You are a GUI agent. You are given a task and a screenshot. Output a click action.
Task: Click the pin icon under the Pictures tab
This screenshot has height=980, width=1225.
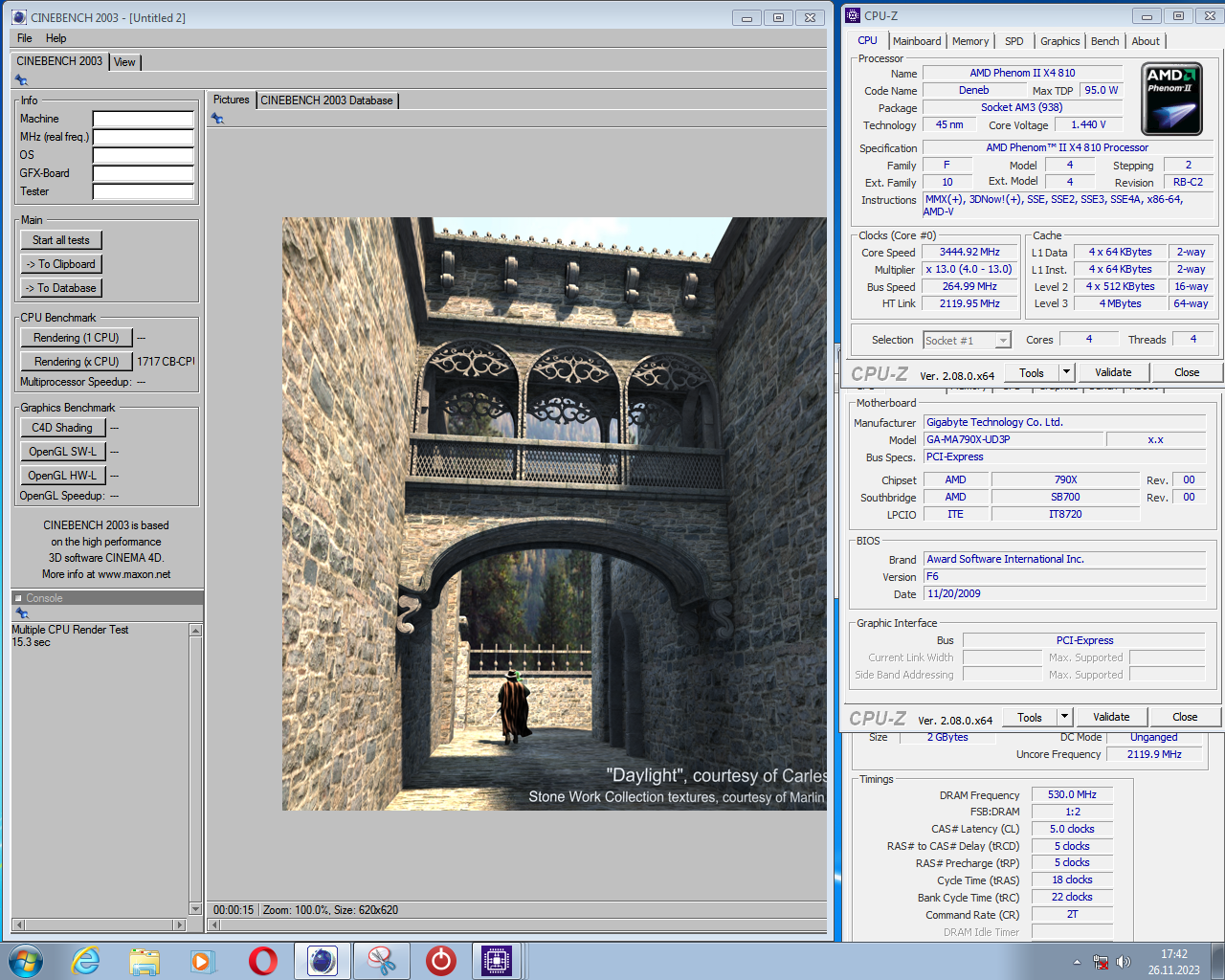pos(217,119)
